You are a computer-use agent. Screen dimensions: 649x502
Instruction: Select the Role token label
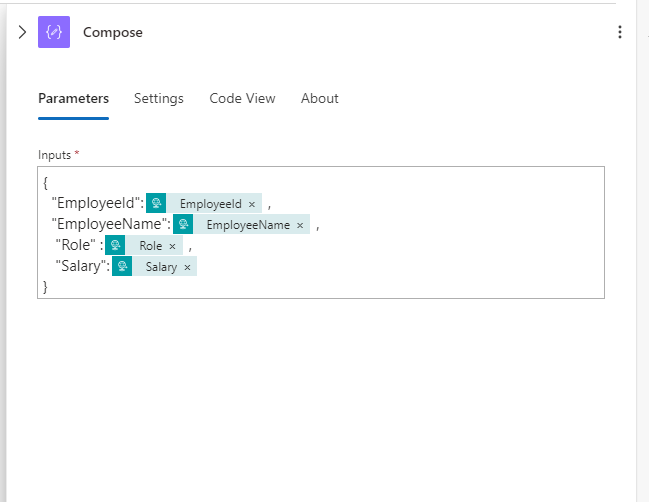click(x=151, y=246)
